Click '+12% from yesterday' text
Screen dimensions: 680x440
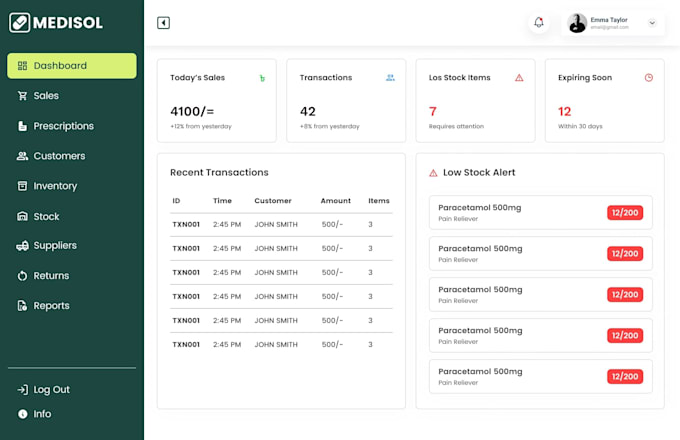(x=201, y=127)
